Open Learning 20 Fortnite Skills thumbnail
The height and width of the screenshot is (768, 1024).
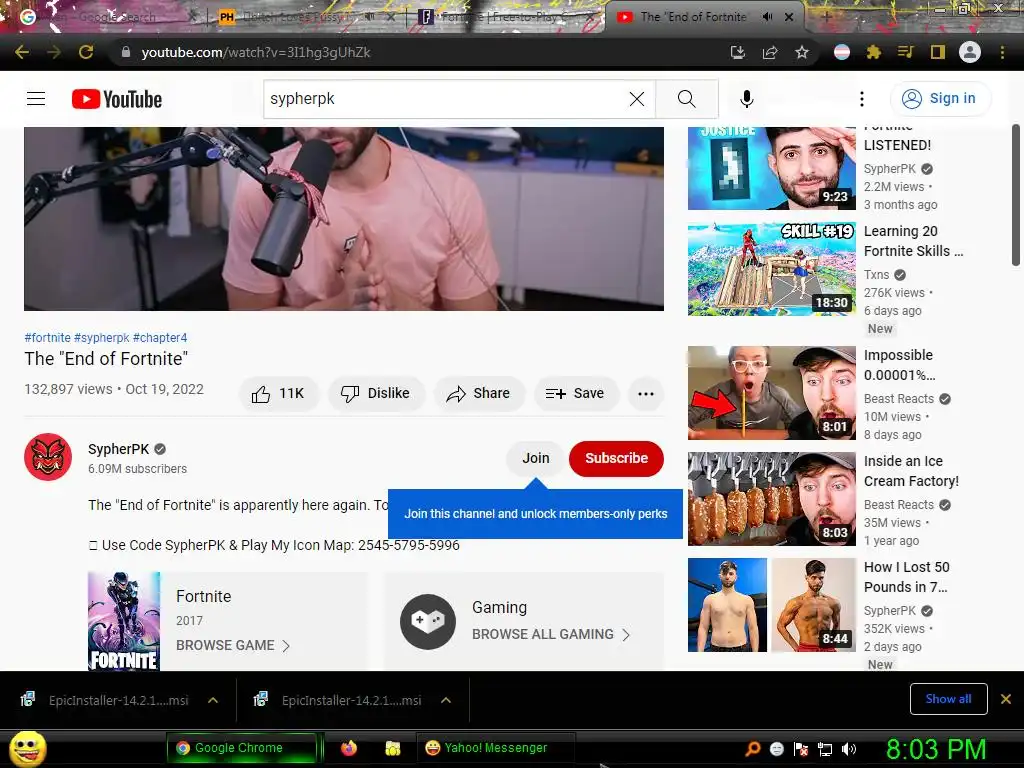tap(771, 269)
